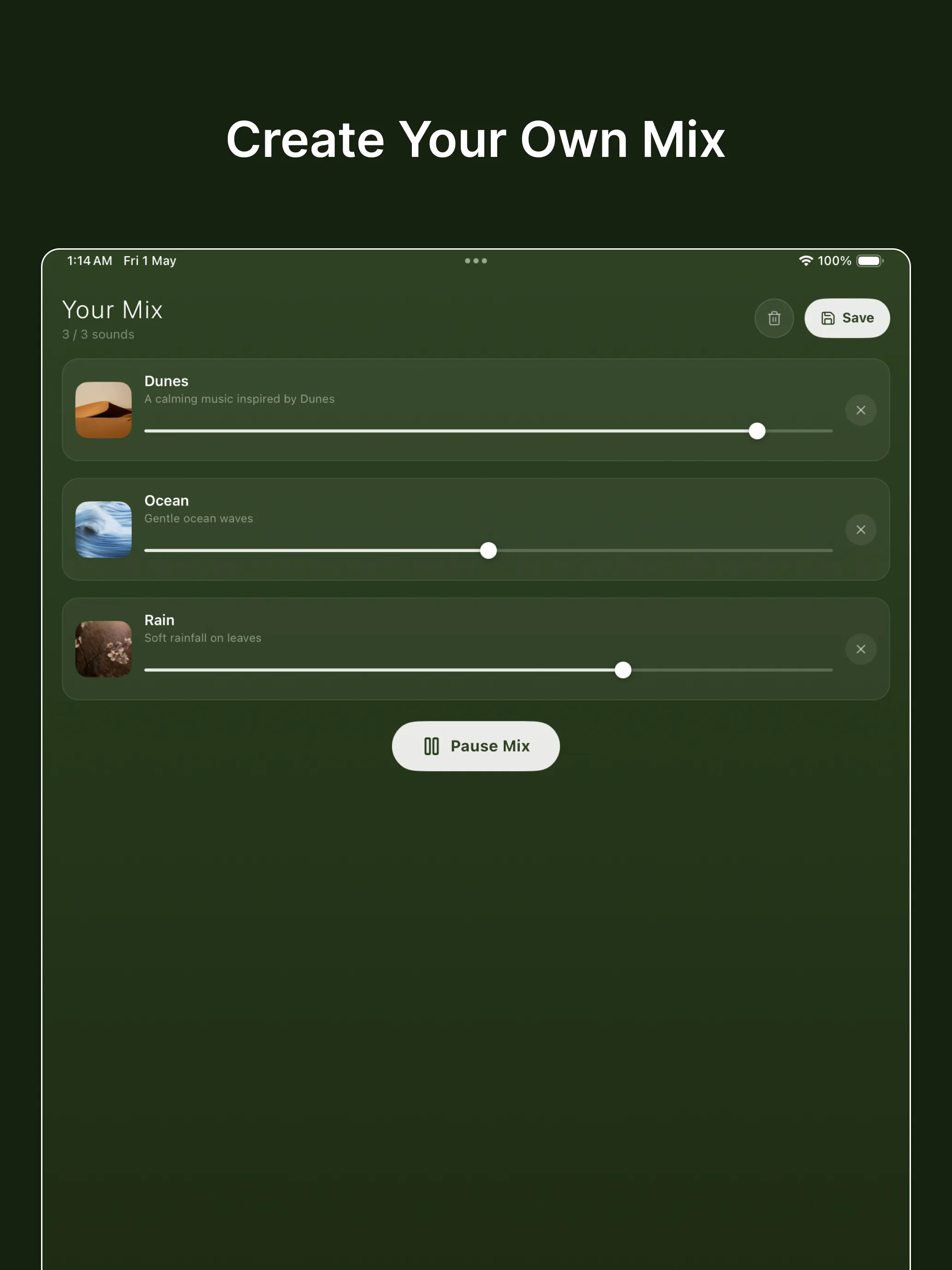Tap the three-dot multitasking indicator

click(476, 261)
